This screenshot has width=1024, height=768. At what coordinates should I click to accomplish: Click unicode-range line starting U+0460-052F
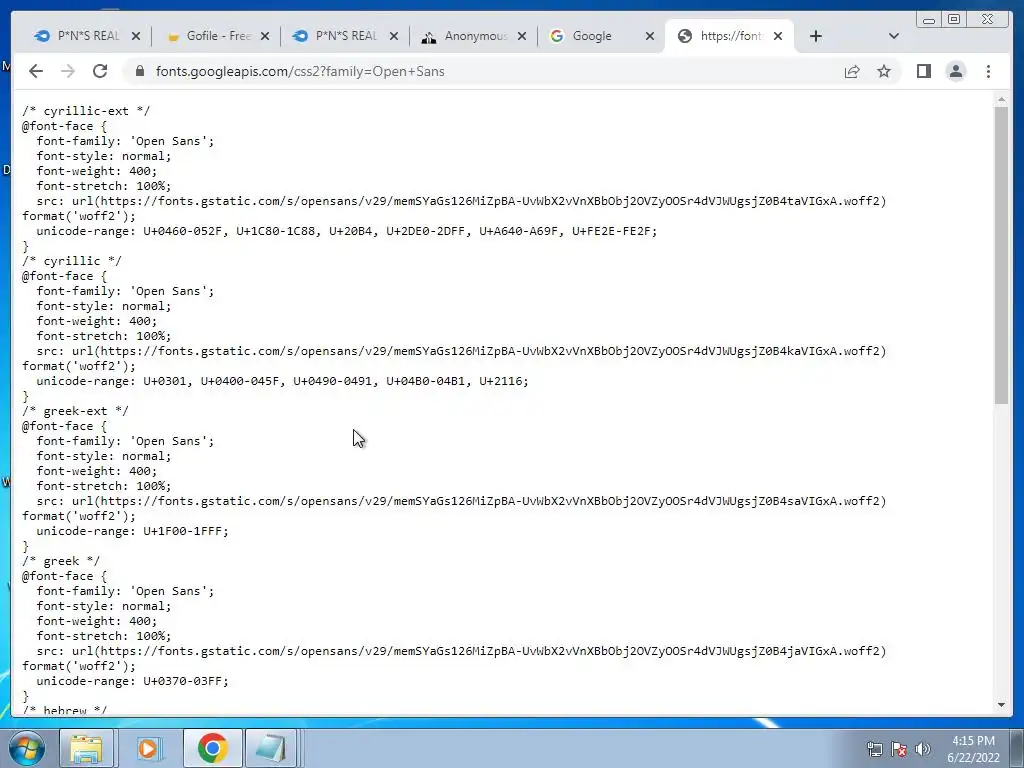(x=347, y=231)
